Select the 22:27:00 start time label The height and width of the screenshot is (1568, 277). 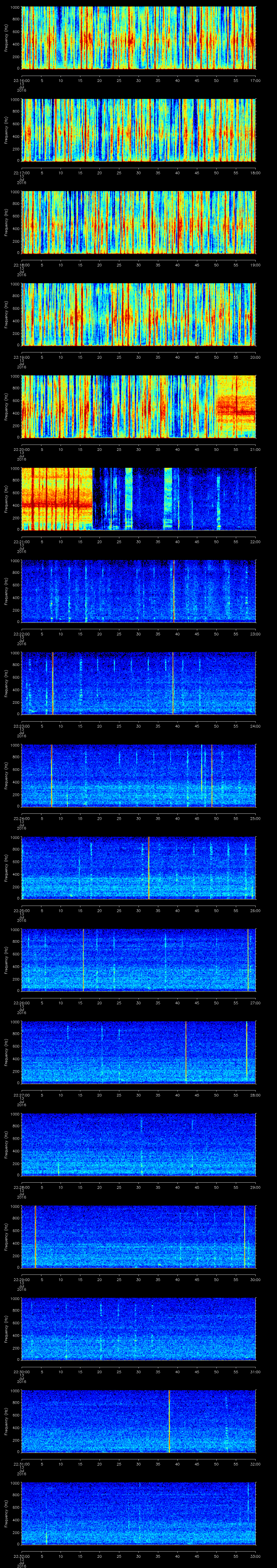[x=22, y=1095]
